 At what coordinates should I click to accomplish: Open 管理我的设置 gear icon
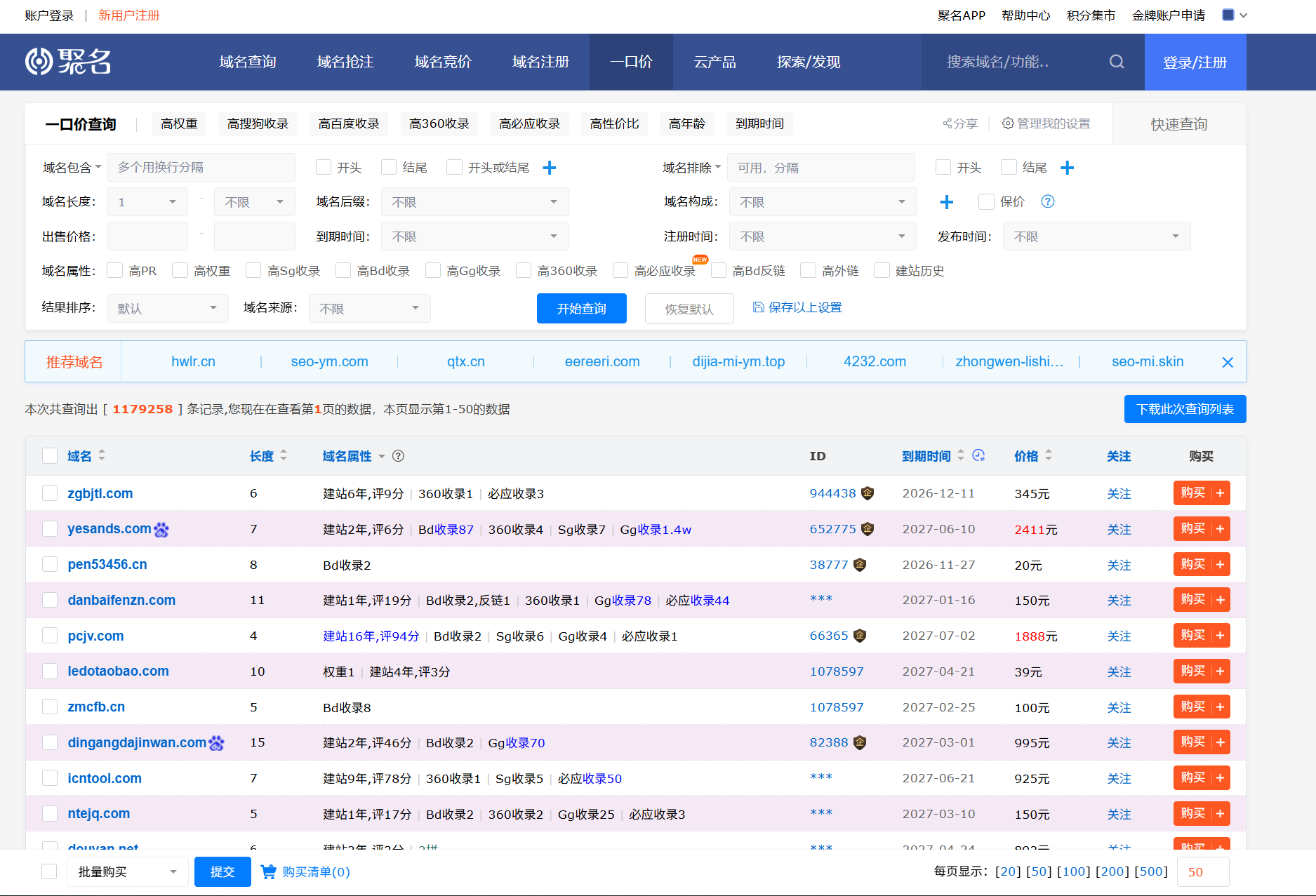tap(1008, 123)
